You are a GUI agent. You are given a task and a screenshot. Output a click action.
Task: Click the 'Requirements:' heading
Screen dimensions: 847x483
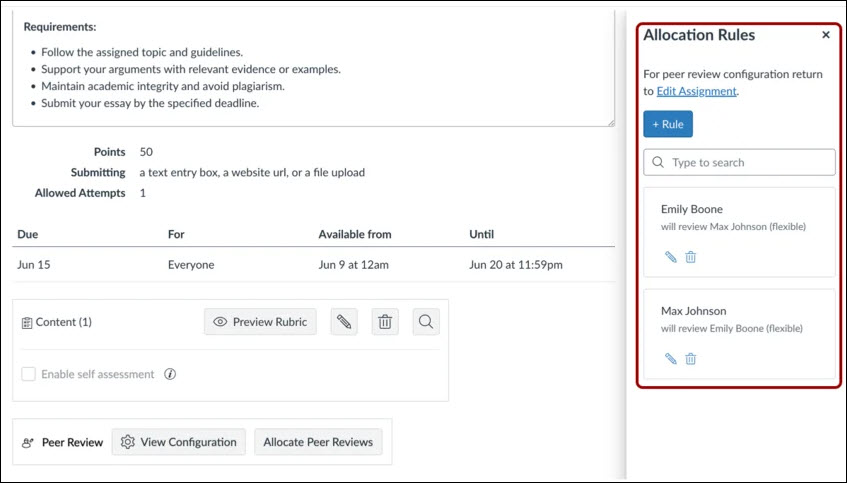(60, 26)
